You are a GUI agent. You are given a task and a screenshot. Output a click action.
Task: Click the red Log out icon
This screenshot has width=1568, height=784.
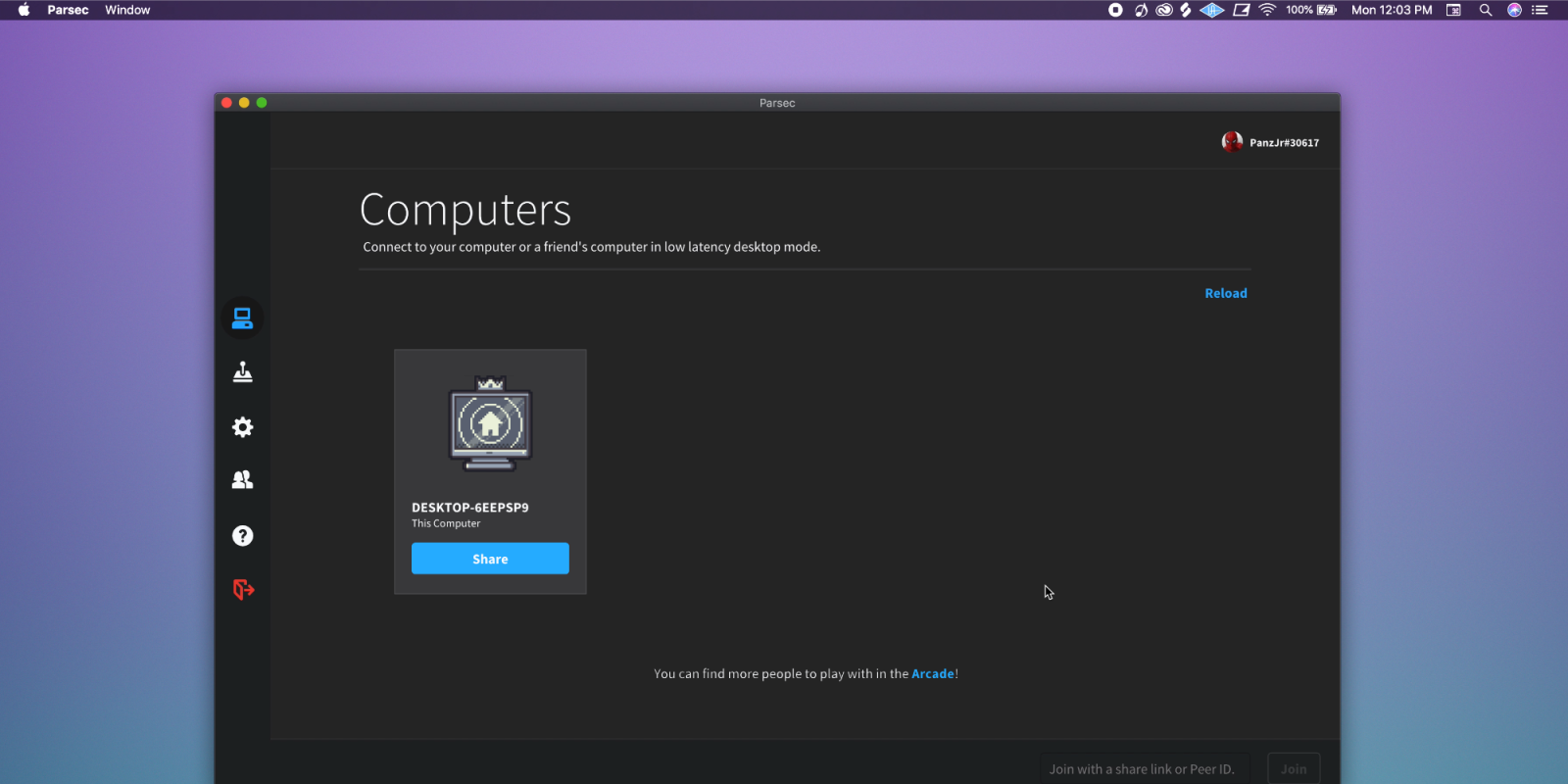(243, 590)
